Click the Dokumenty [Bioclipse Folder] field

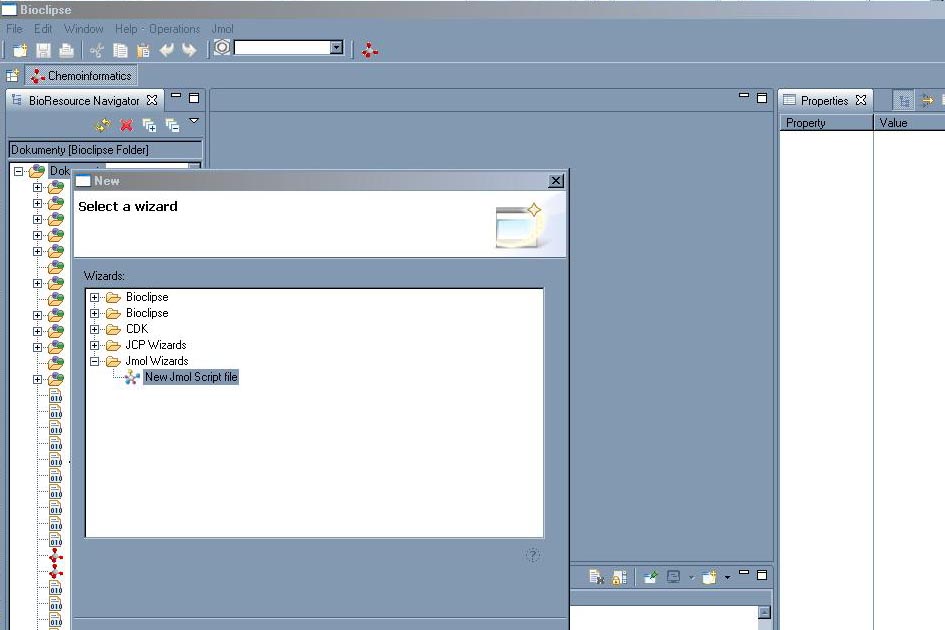coord(105,150)
